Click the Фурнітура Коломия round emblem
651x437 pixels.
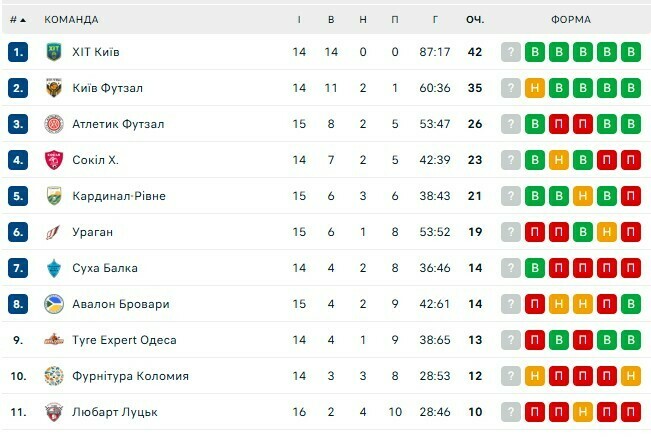54,376
